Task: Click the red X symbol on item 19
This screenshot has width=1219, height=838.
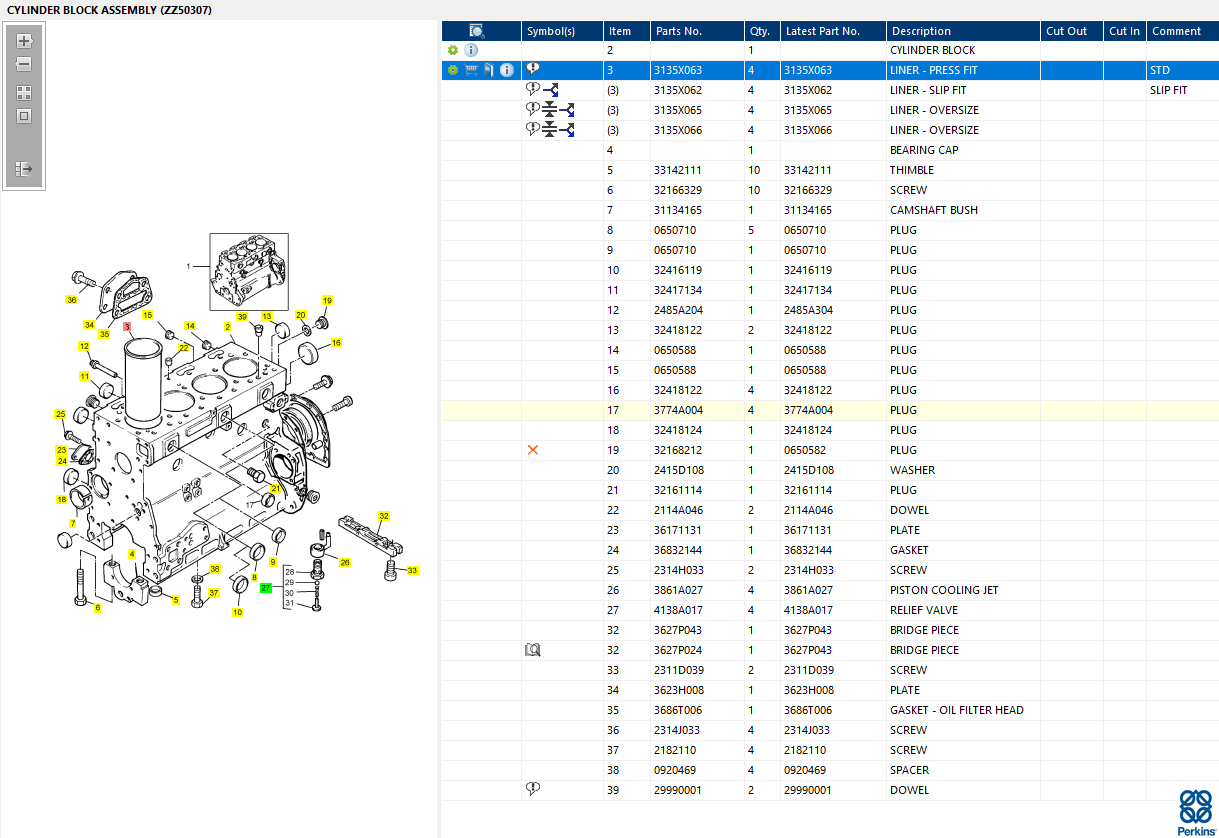Action: (x=533, y=450)
